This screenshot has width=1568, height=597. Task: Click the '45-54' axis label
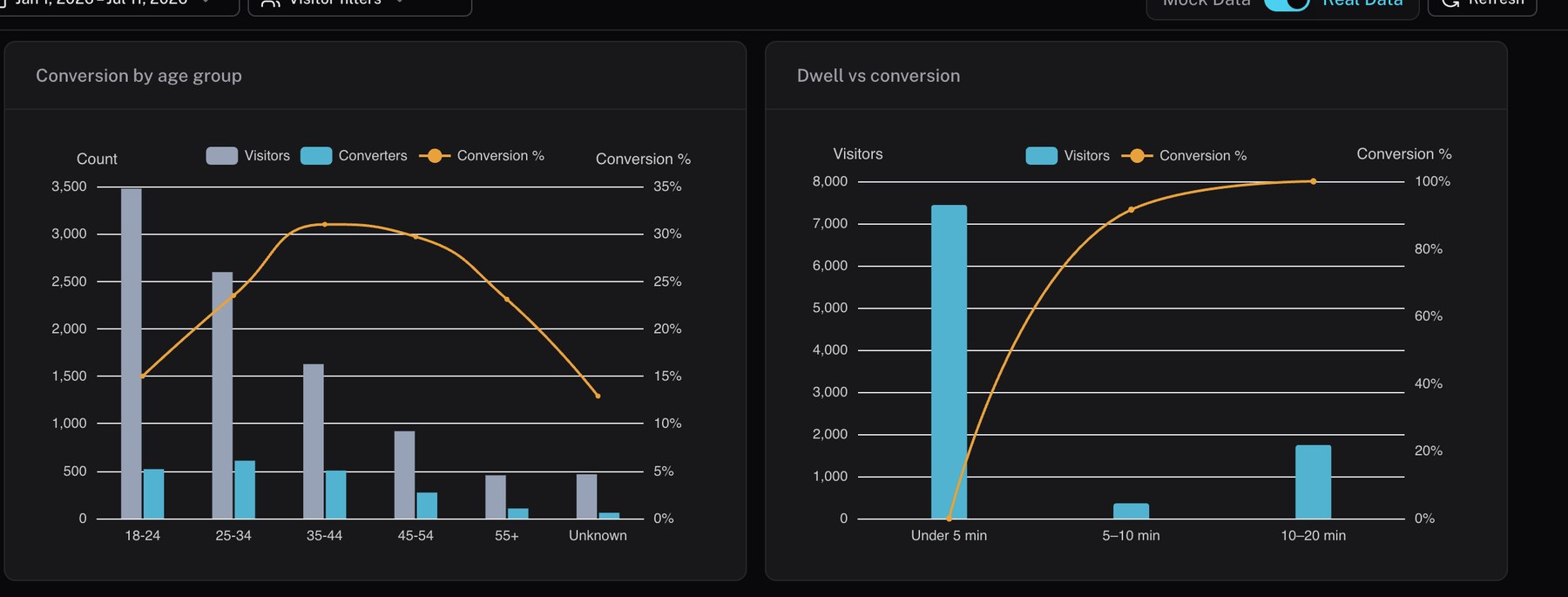pos(416,535)
